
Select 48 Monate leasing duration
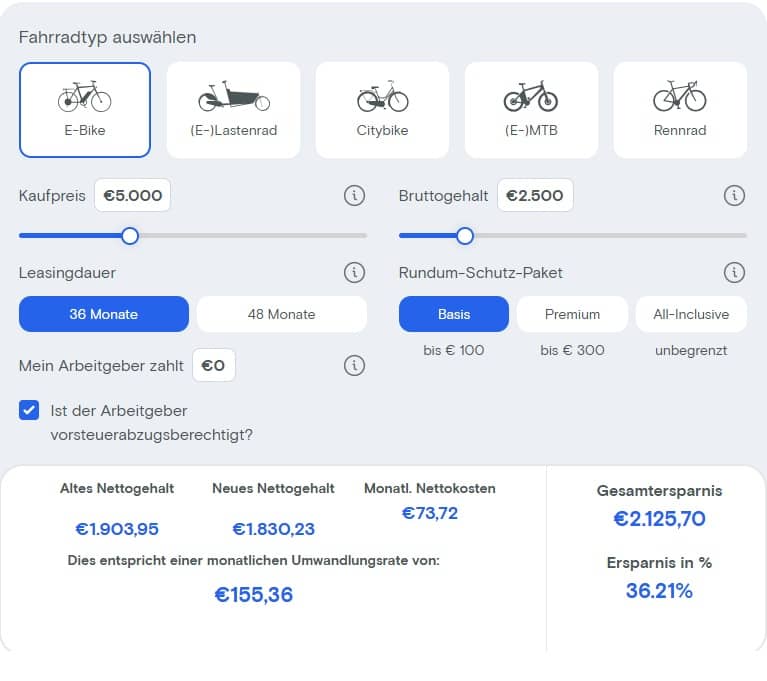tap(282, 314)
